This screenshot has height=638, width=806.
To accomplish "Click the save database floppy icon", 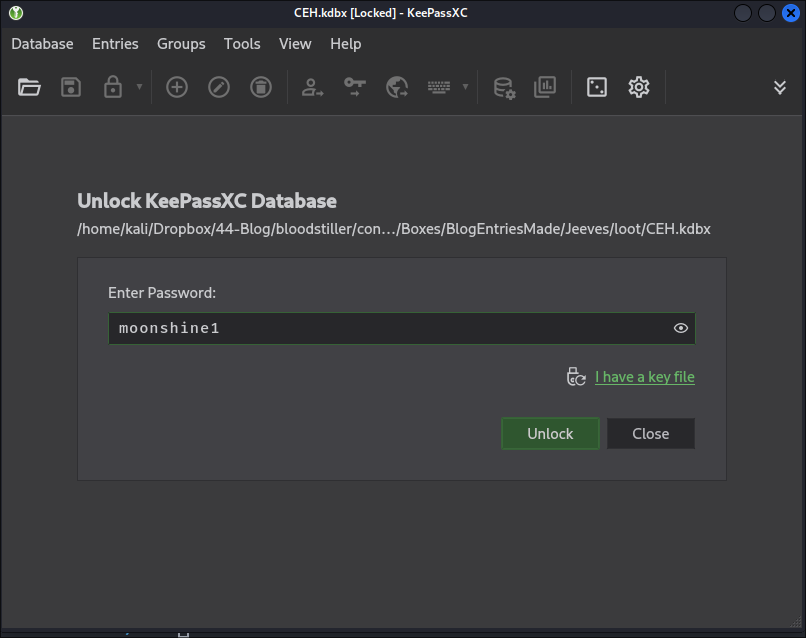I will [71, 87].
